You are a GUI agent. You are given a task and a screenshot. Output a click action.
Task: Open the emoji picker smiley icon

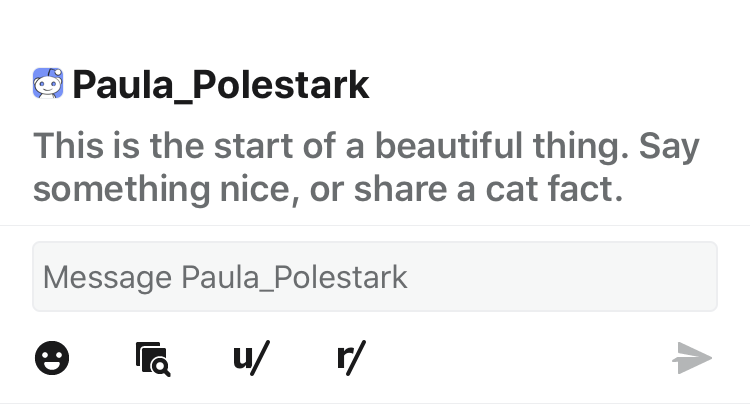(50, 357)
